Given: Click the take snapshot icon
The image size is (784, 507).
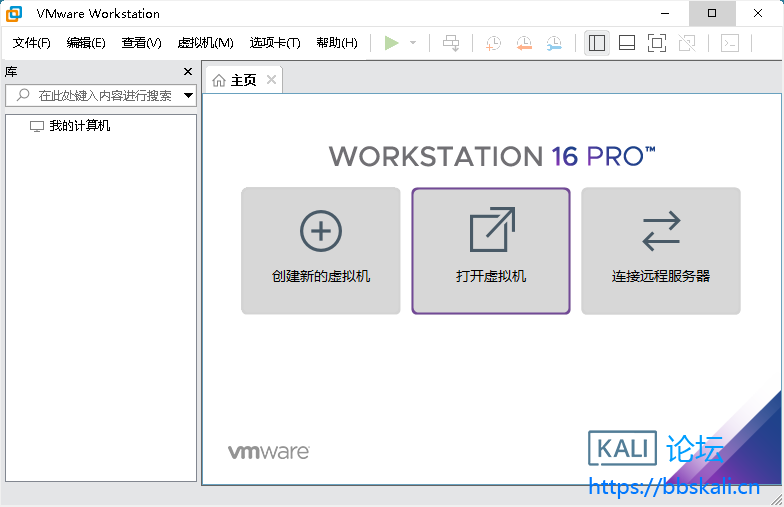Looking at the screenshot, I should (493, 43).
